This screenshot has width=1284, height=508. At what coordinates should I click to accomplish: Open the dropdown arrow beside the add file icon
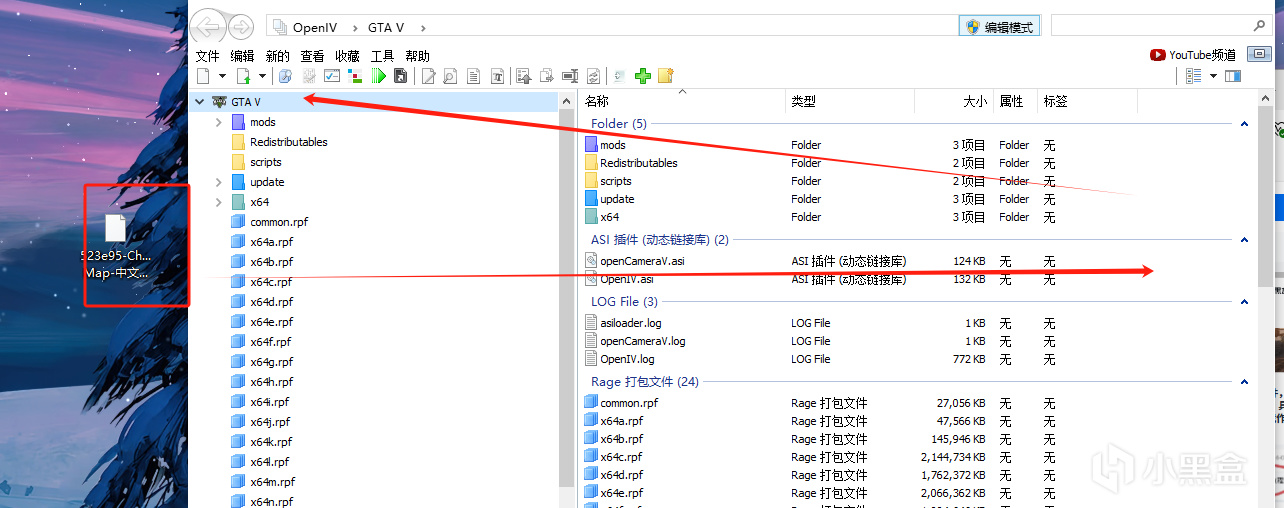coord(262,76)
